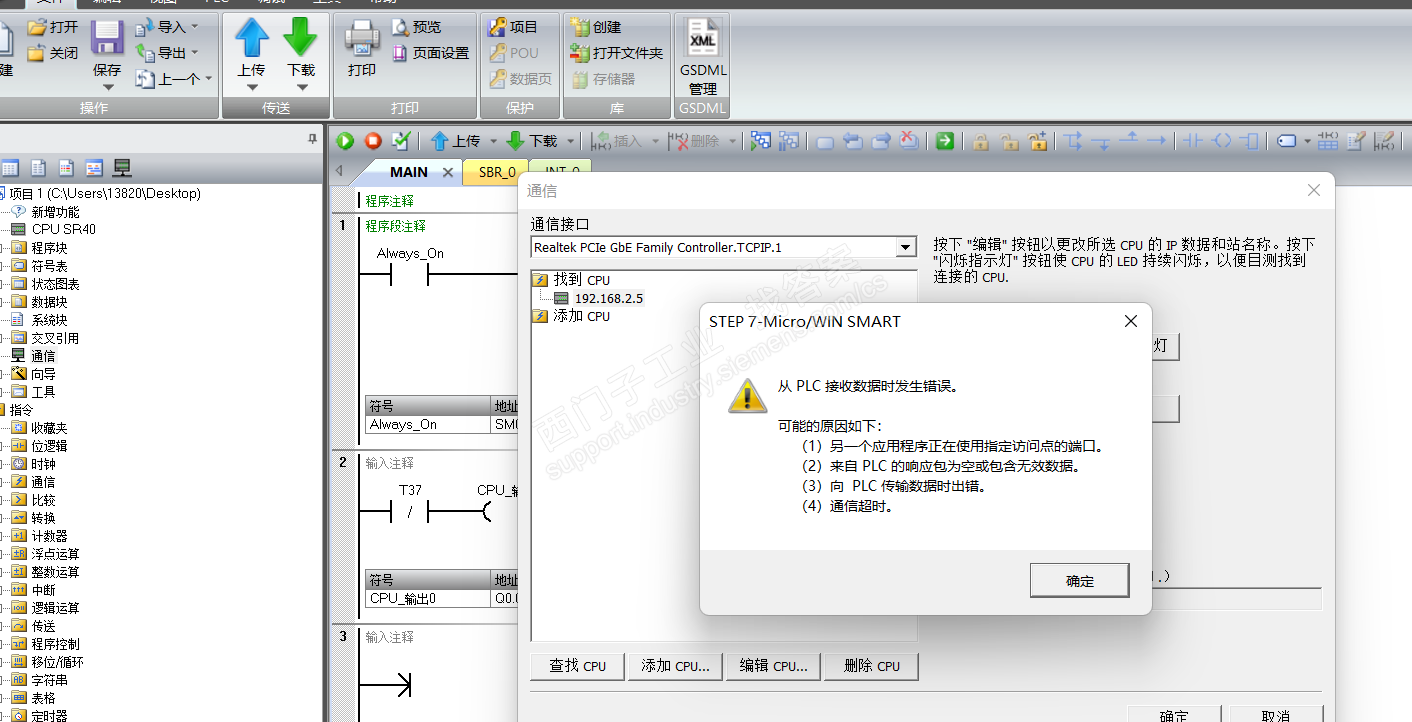Click the large Save (保存) floppy icon
The width and height of the screenshot is (1412, 722).
107,38
